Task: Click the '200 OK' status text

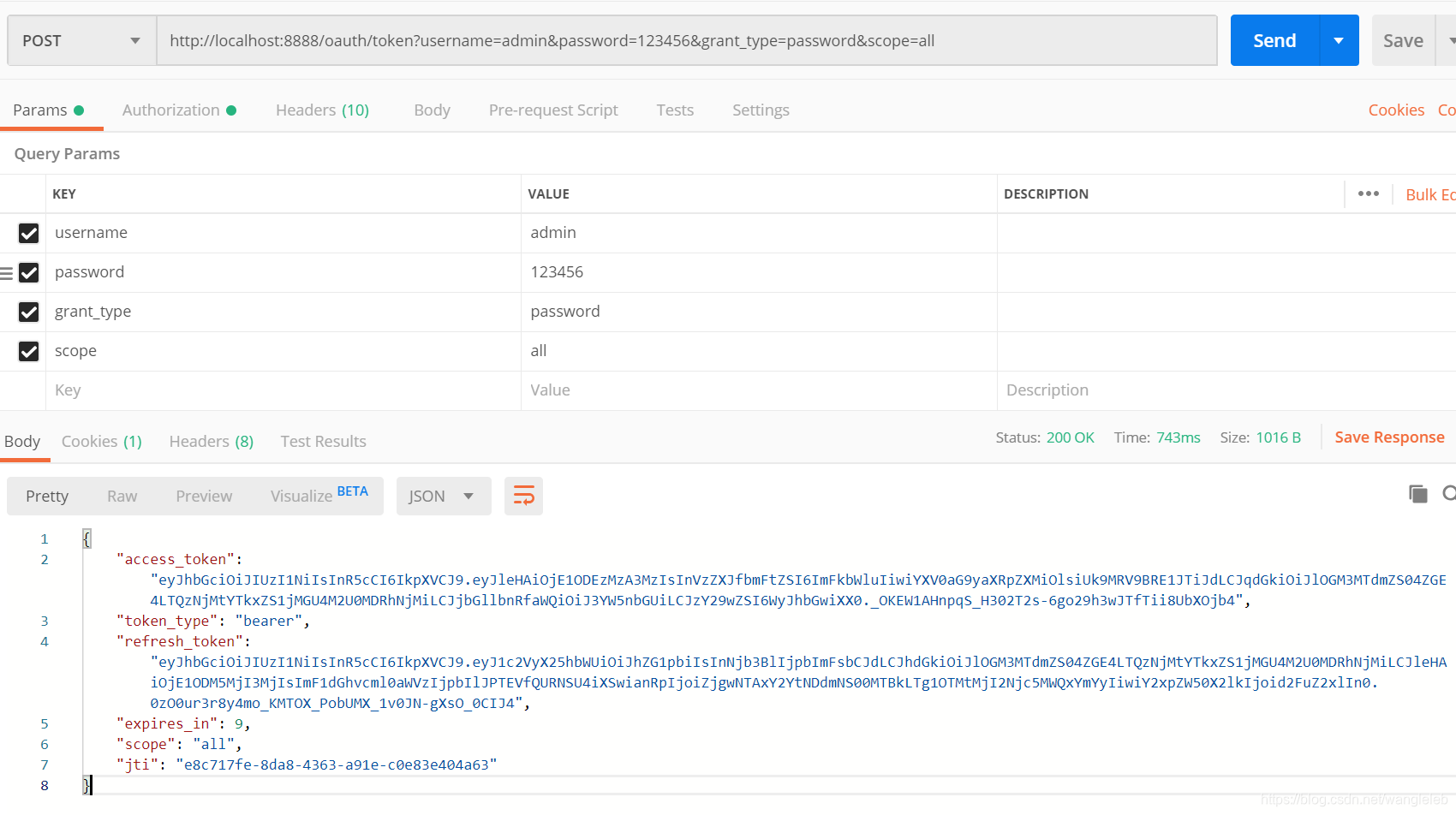Action: (1070, 437)
